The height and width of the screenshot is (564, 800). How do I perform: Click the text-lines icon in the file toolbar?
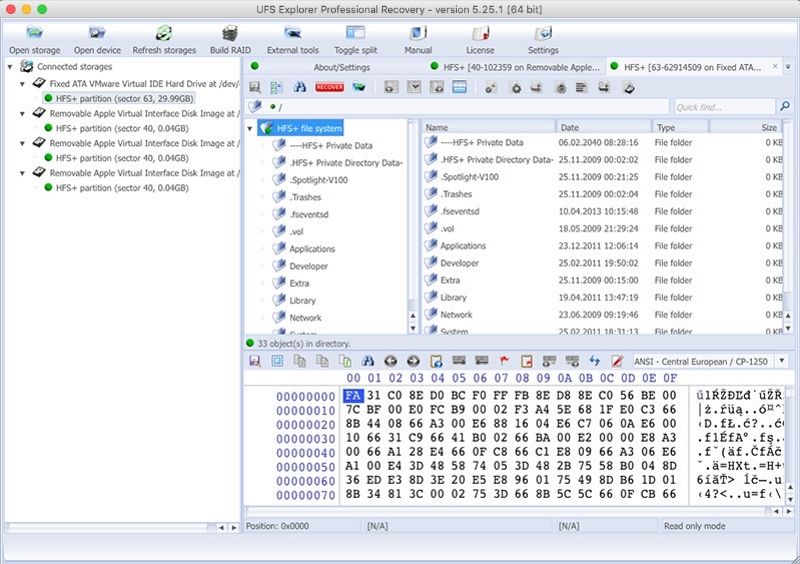pos(581,88)
